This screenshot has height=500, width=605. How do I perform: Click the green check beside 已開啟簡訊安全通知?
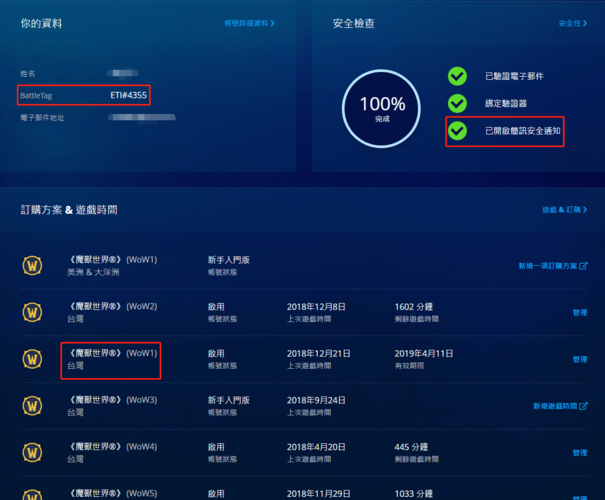tap(457, 131)
